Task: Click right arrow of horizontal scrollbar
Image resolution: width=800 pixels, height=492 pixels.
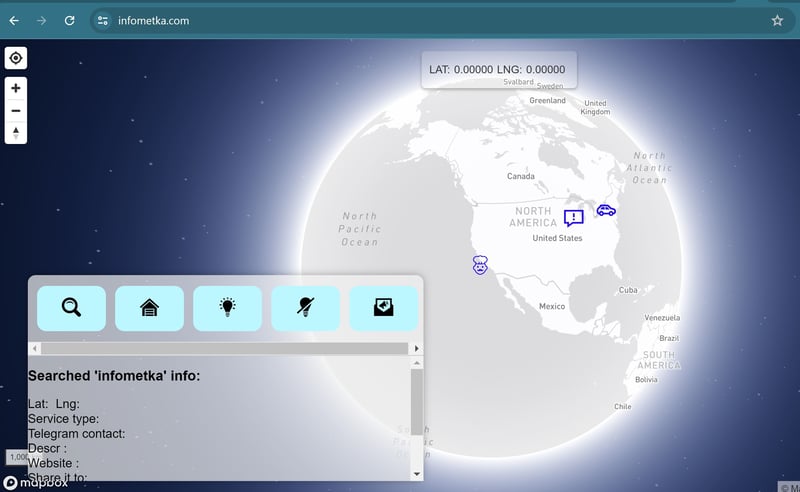Action: coord(416,349)
